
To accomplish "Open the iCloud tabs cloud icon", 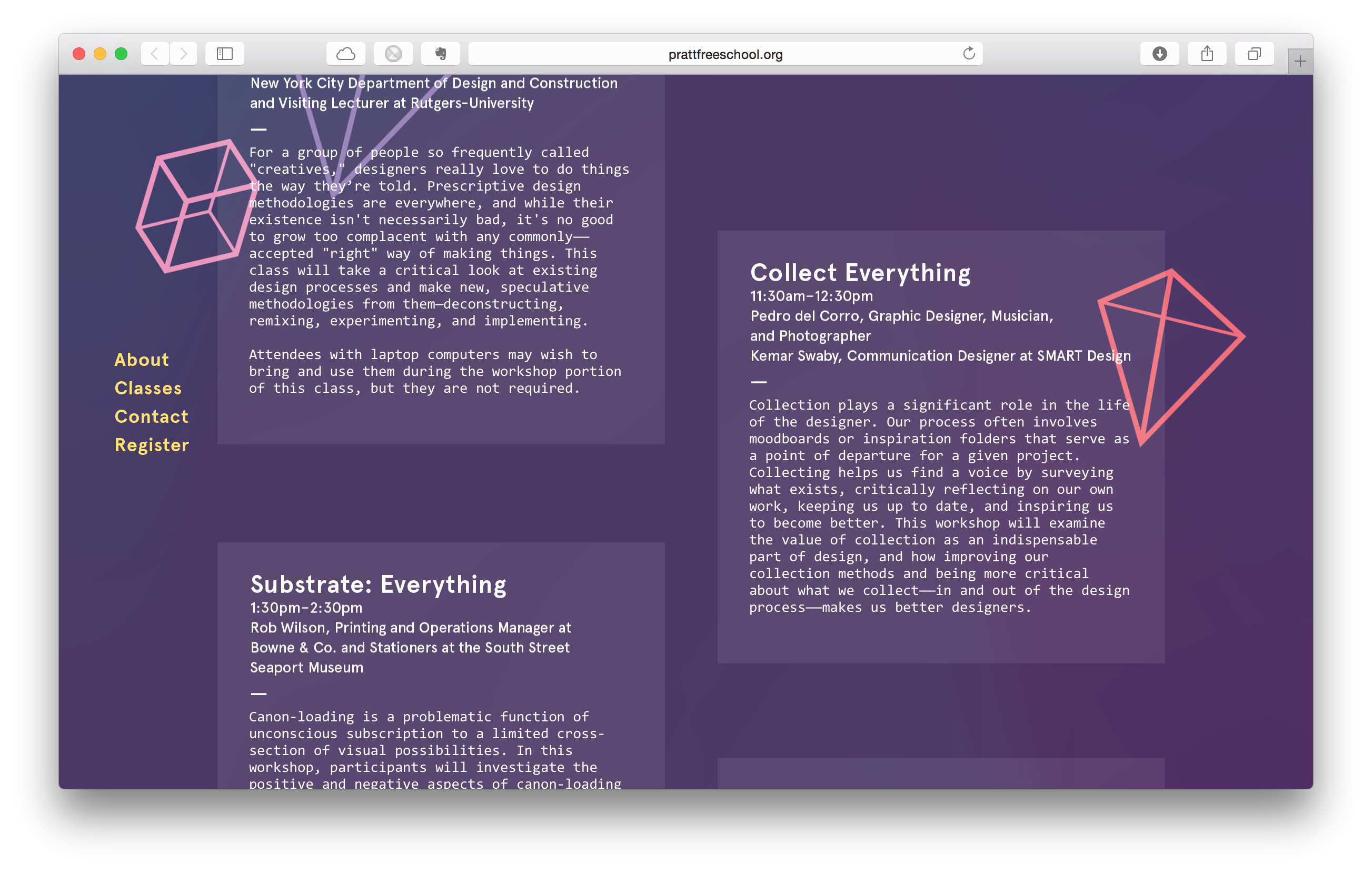I will pos(346,54).
